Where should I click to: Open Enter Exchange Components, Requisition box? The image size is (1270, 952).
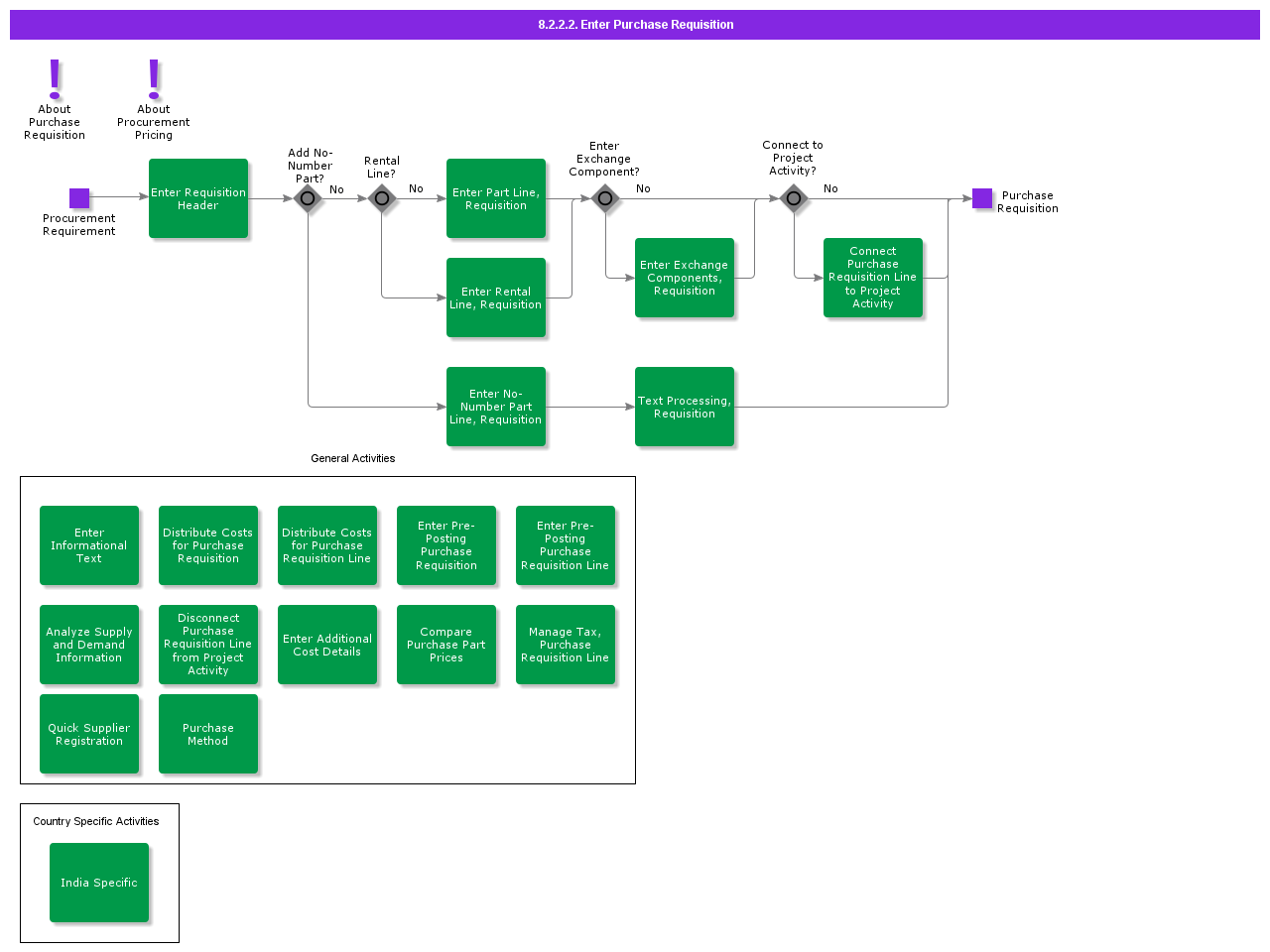[685, 278]
